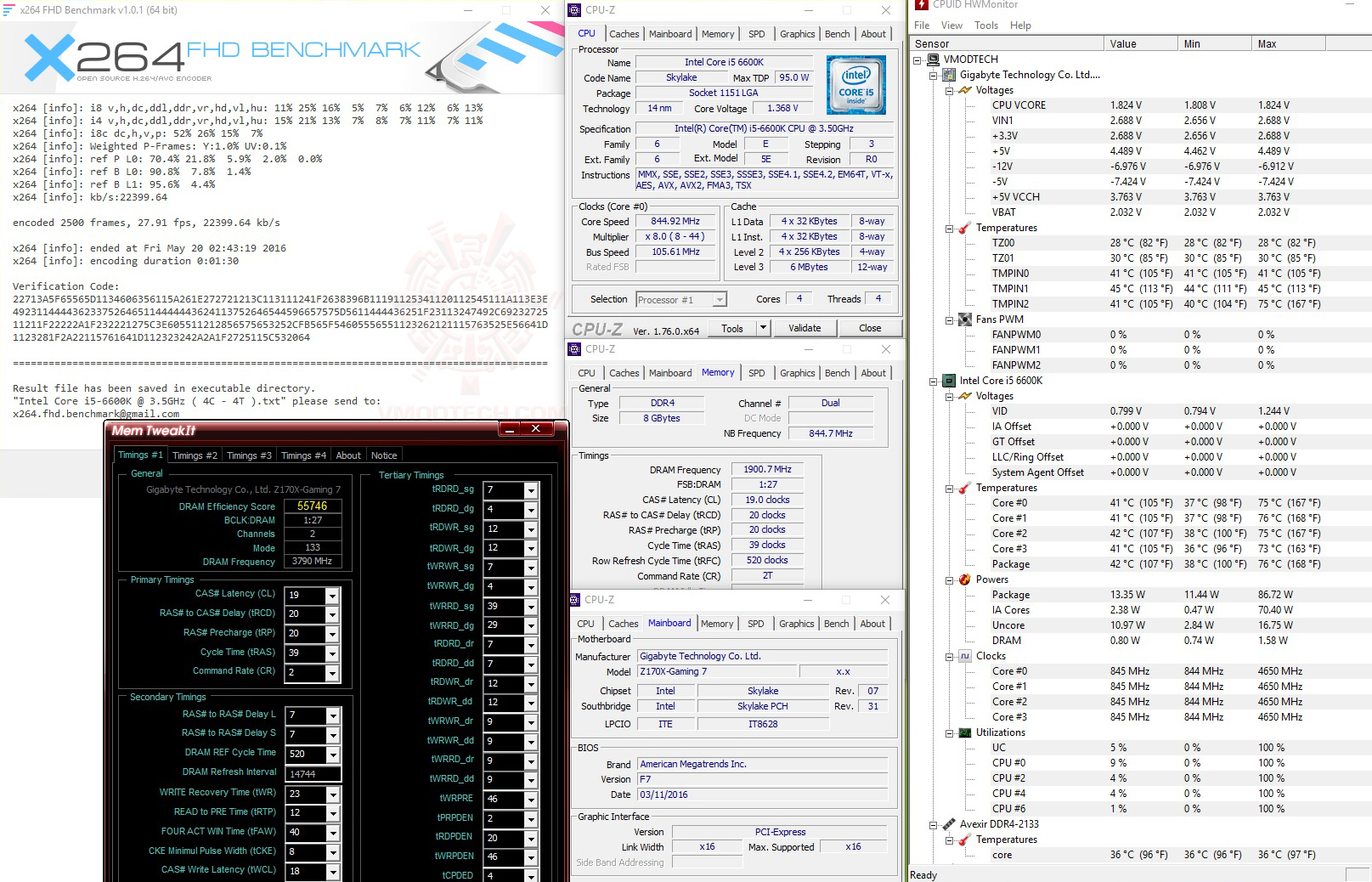Open the CAS# Latency (CL) dropdown in Mem TweakIt

(332, 596)
